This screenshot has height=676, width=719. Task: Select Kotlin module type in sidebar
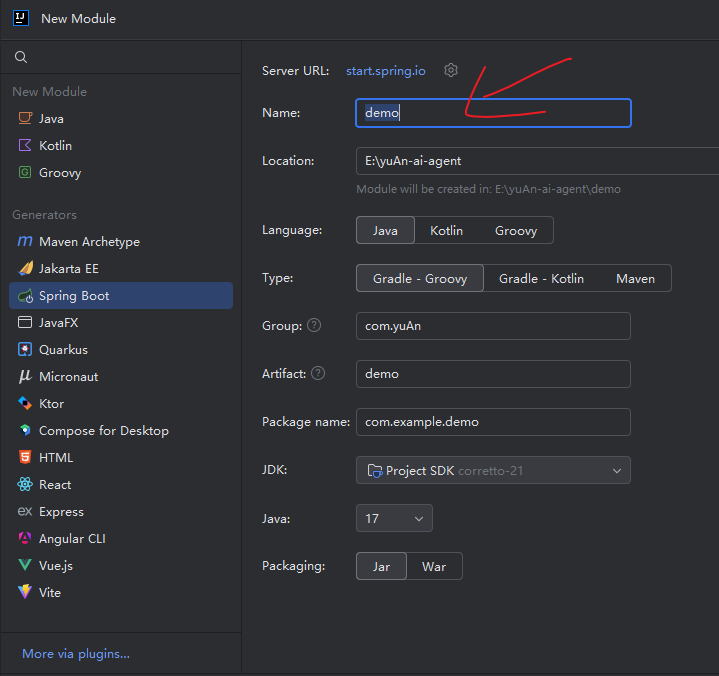coord(121,145)
